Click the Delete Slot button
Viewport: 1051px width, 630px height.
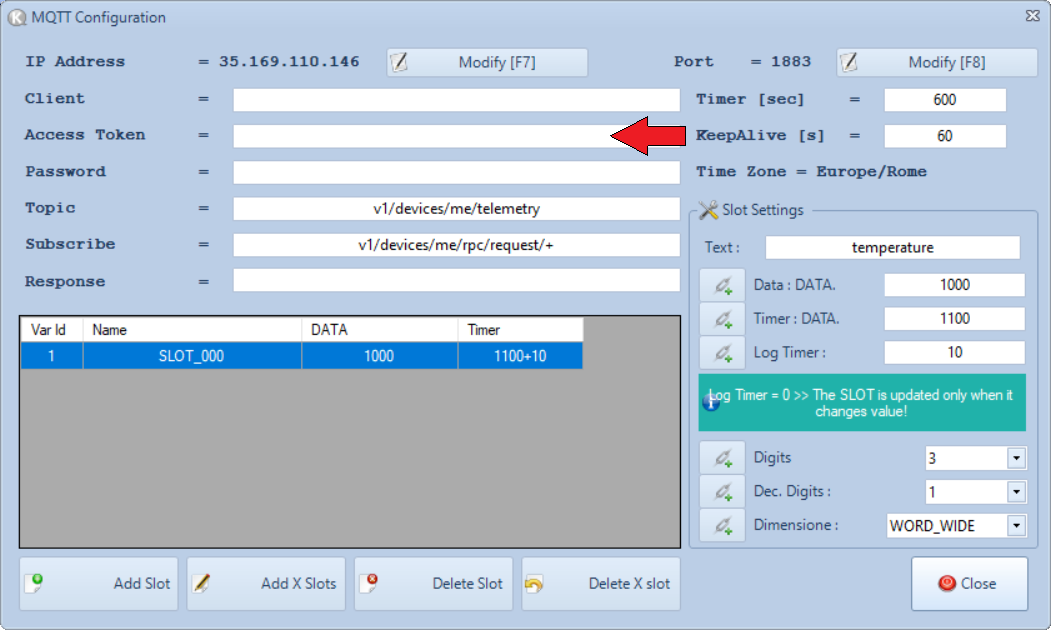click(433, 584)
